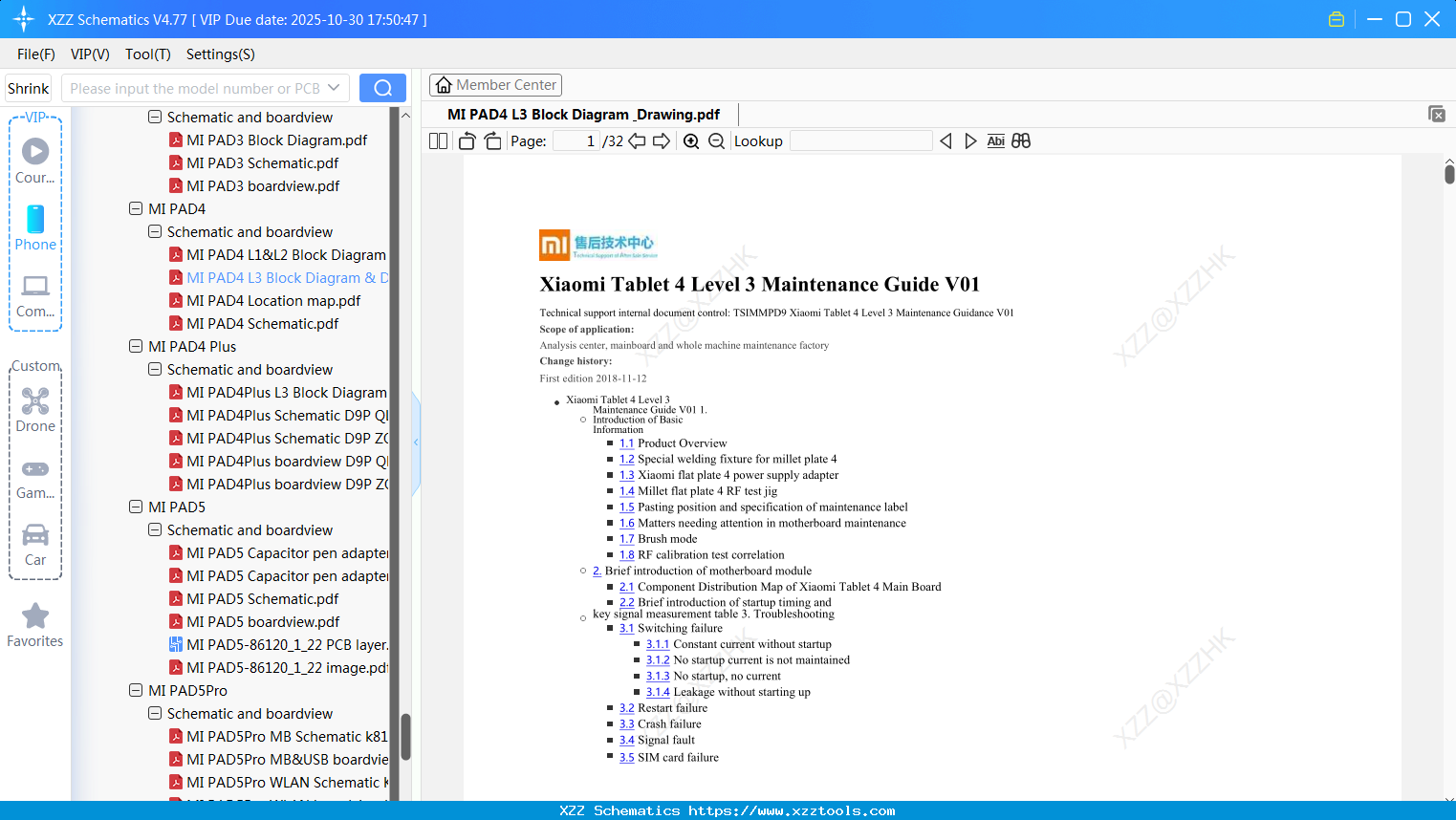Rotate page counterclockwise
This screenshot has height=820, width=1456.
click(x=467, y=141)
